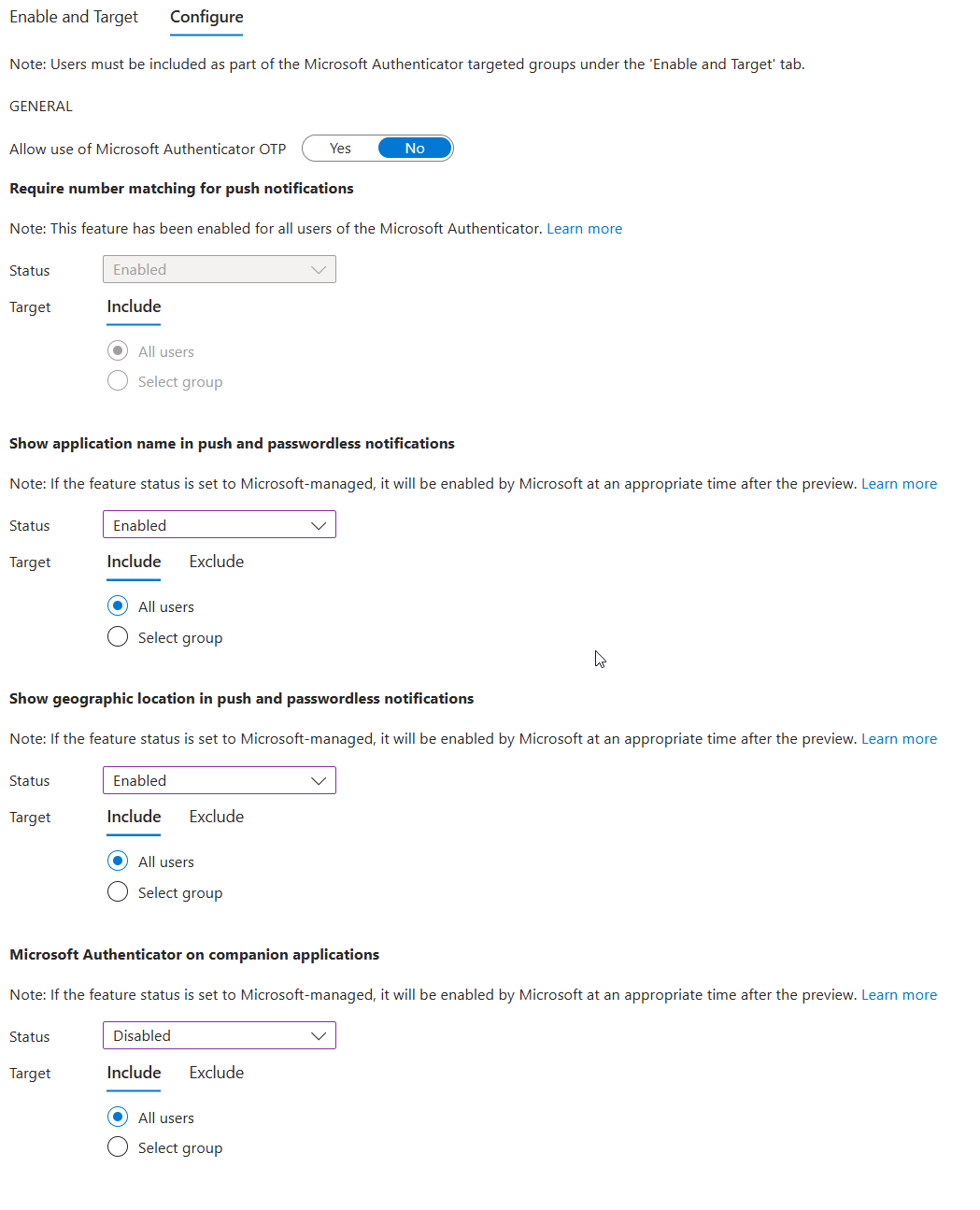Open 'Learn more' under companion applications note
The height and width of the screenshot is (1210, 980).
[x=899, y=994]
